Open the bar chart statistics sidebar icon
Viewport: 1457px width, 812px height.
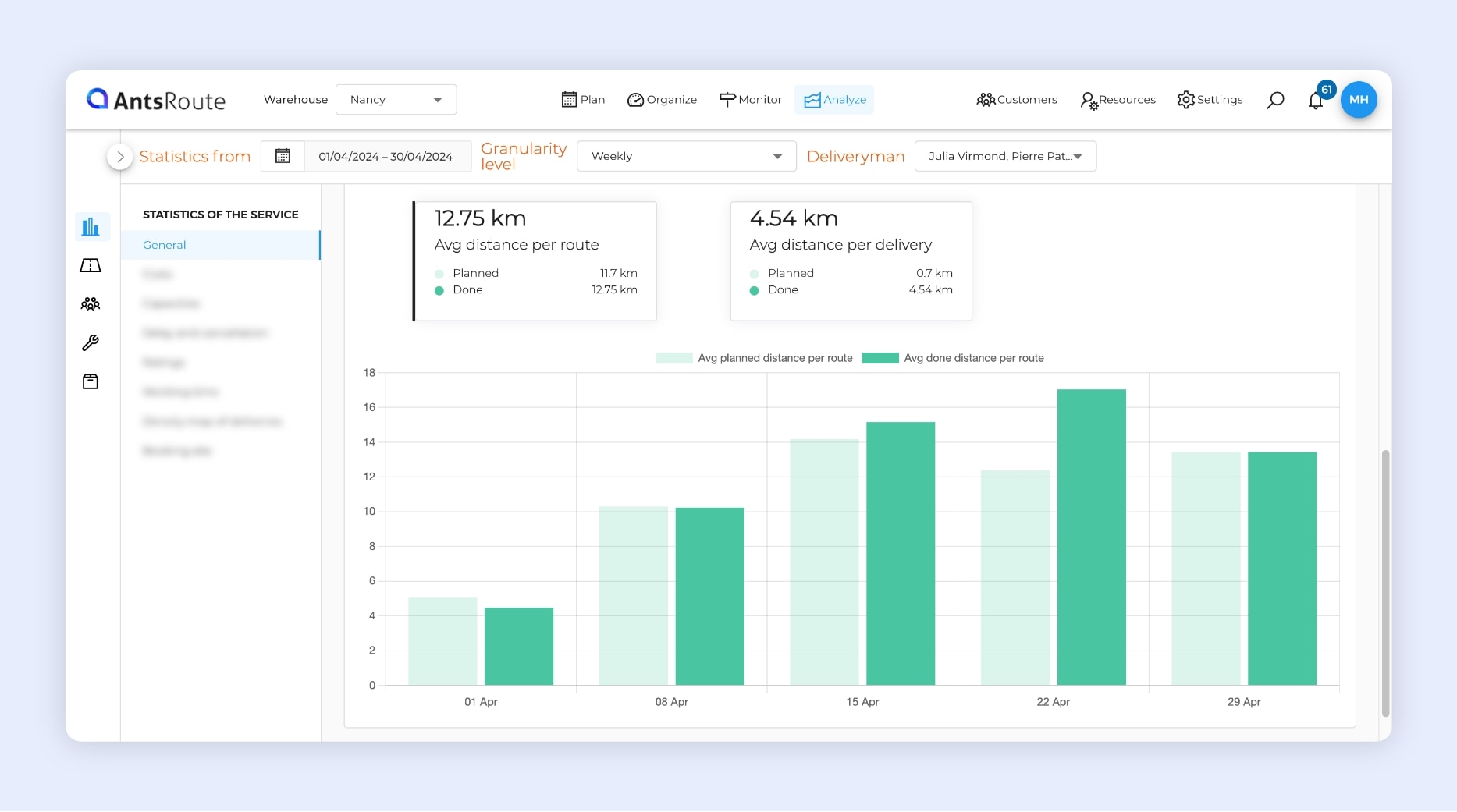(91, 227)
